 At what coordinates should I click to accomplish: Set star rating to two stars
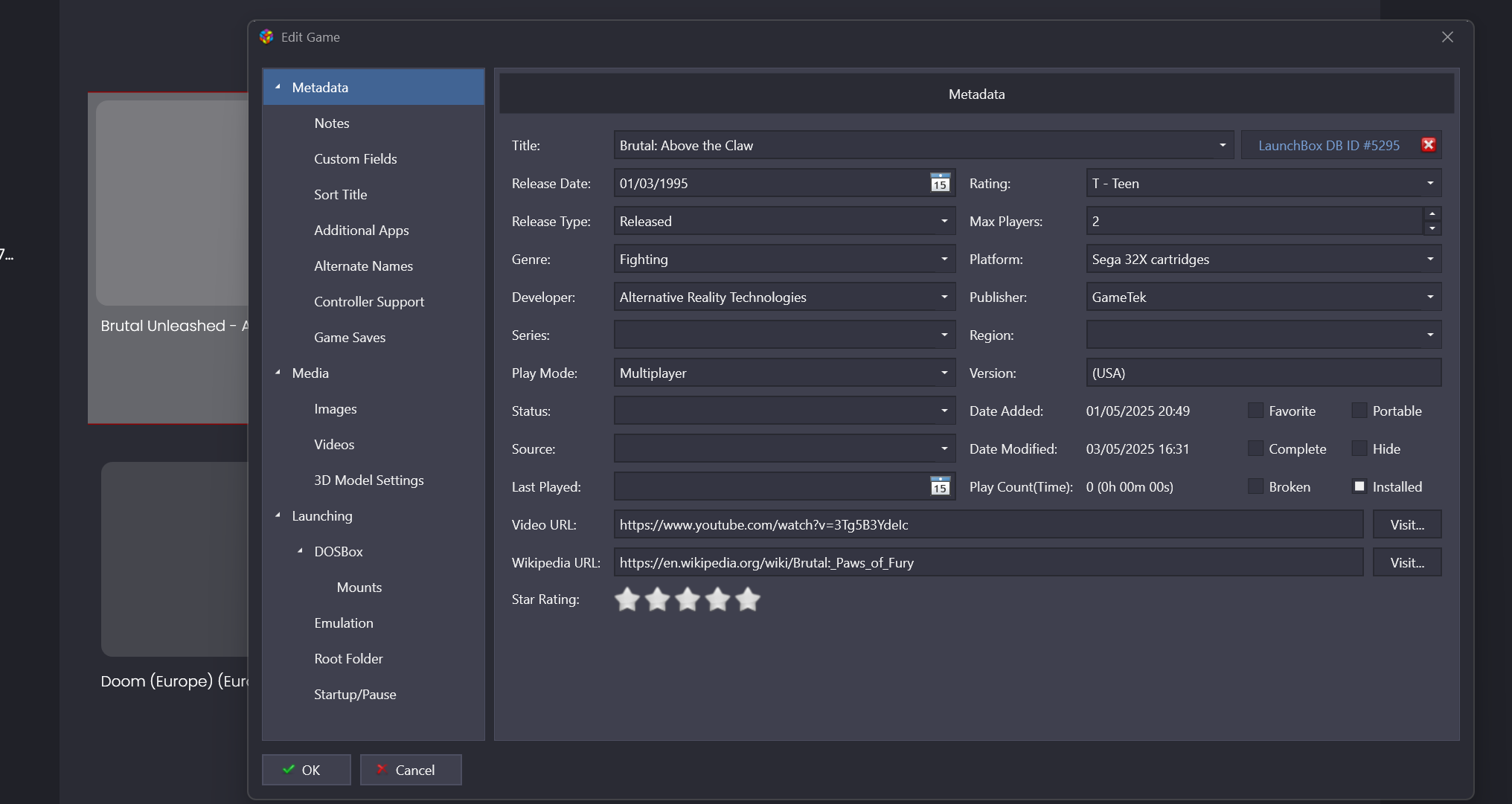pyautogui.click(x=658, y=599)
